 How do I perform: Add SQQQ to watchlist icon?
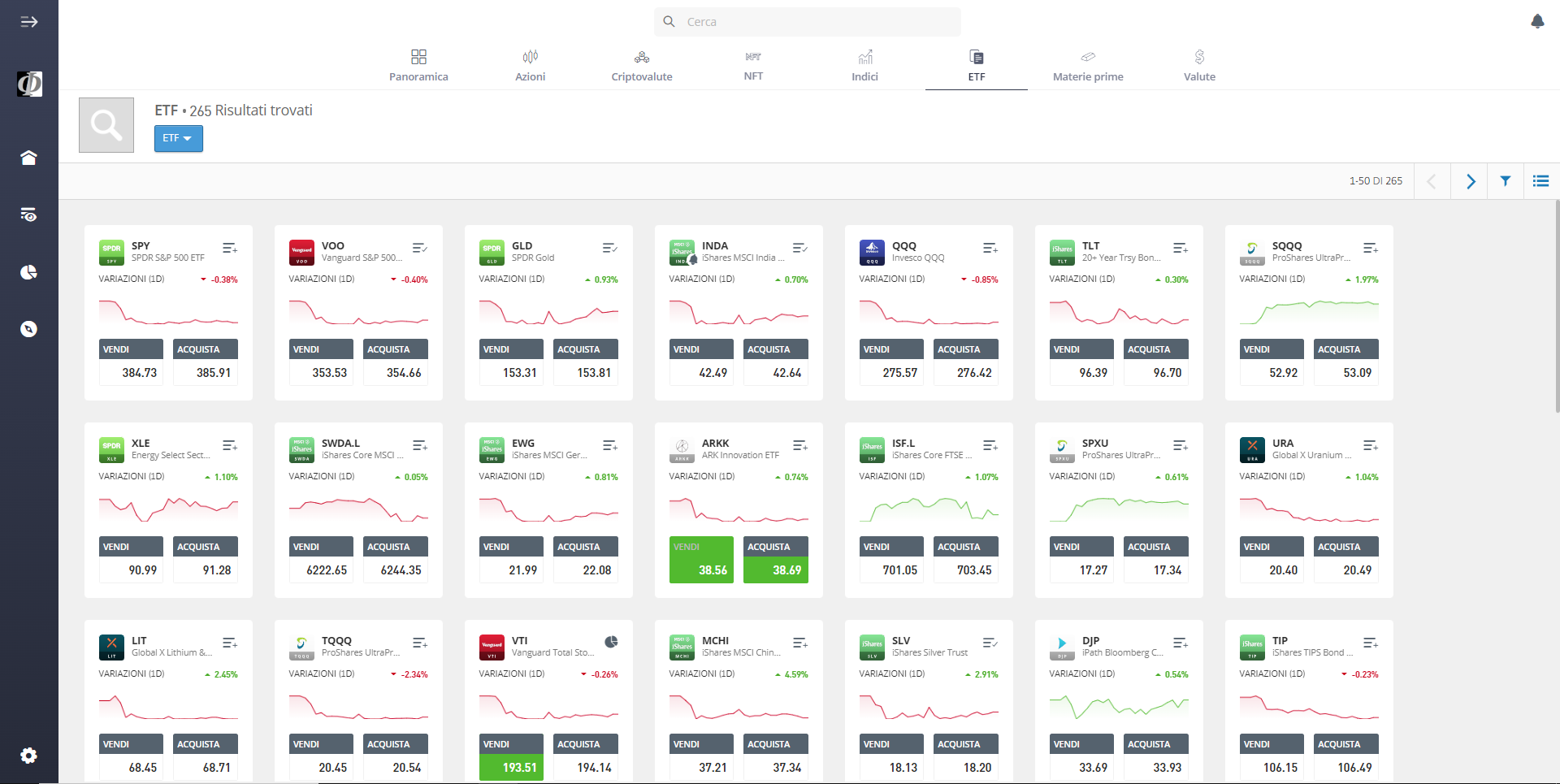pyautogui.click(x=1371, y=248)
